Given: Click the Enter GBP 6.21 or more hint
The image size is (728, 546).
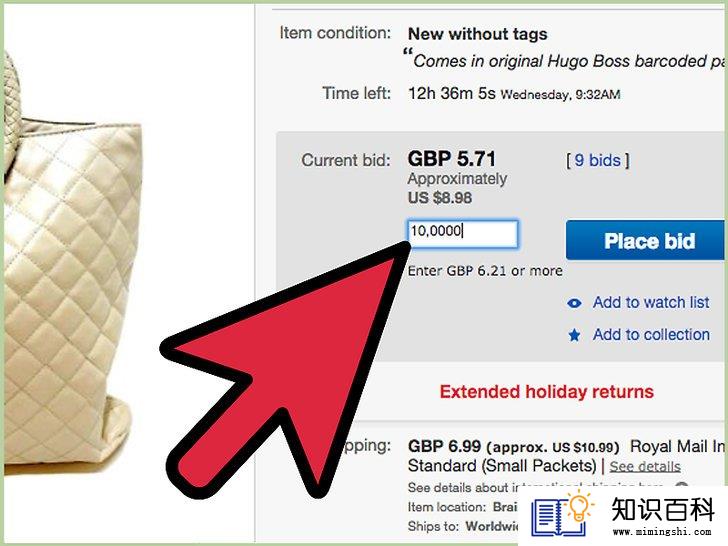Looking at the screenshot, I should pyautogui.click(x=485, y=271).
